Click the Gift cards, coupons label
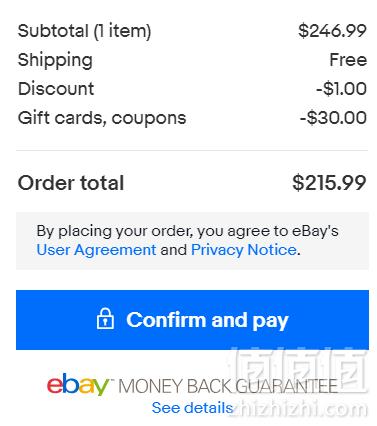The image size is (377, 426). pyautogui.click(x=102, y=118)
